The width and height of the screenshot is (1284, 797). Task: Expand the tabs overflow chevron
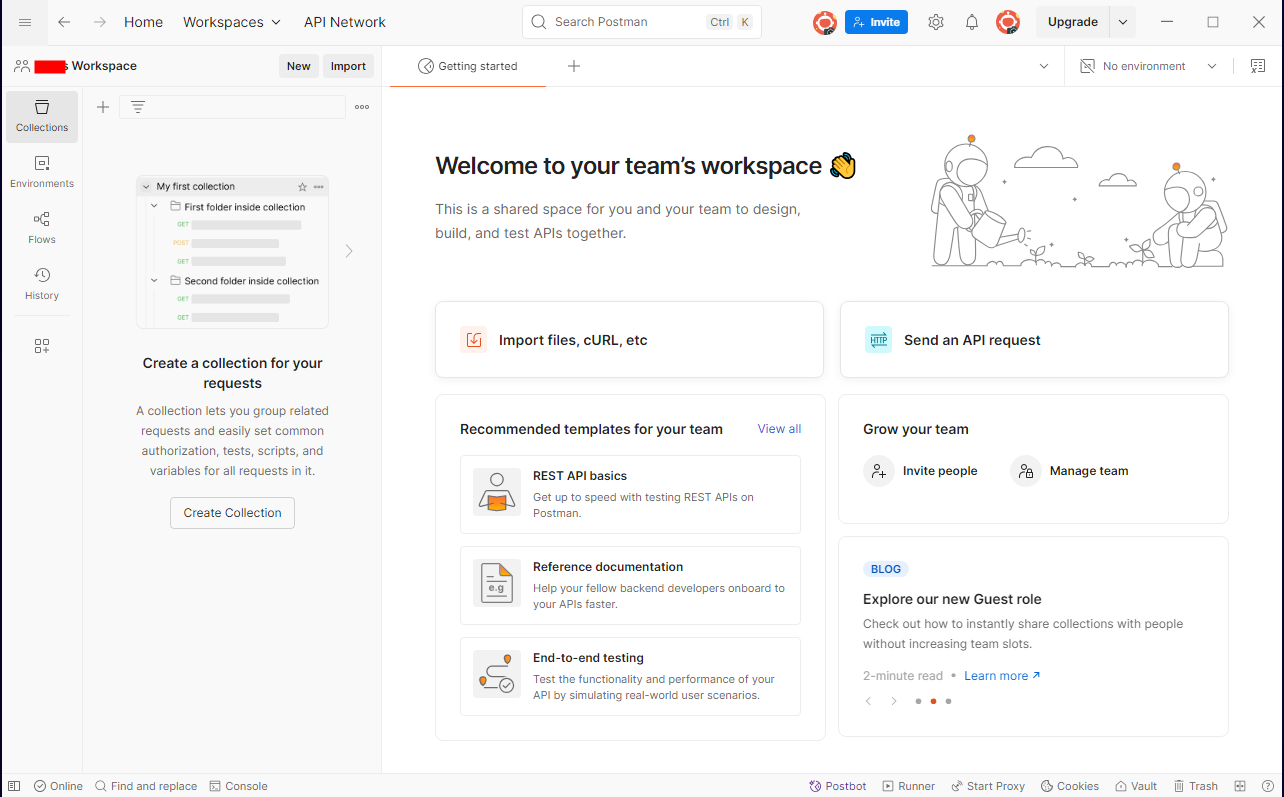[1044, 66]
